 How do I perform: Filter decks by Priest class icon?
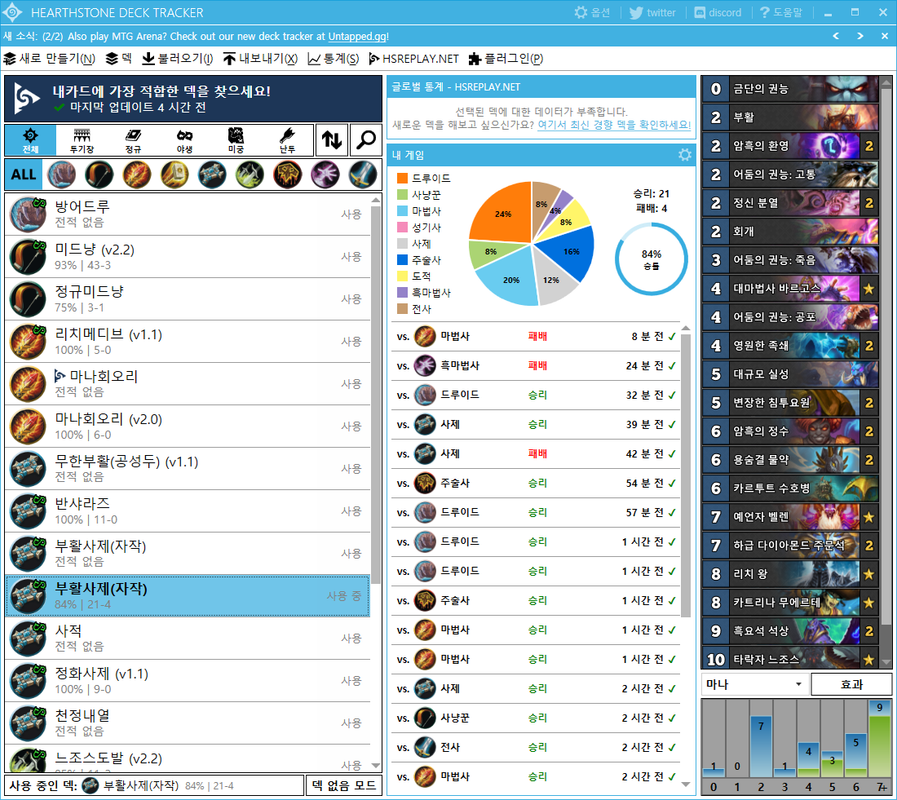click(x=212, y=175)
